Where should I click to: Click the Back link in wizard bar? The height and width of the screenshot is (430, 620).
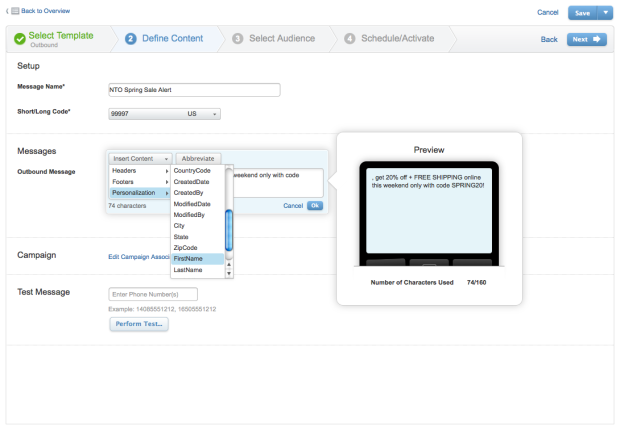tap(549, 39)
